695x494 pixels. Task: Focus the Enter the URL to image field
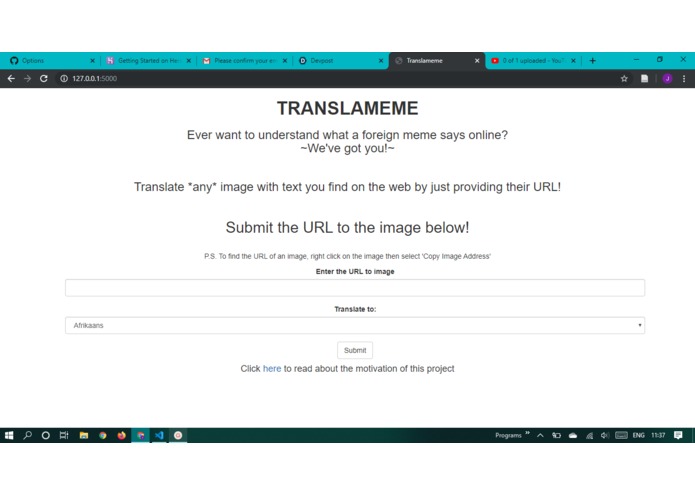(355, 288)
